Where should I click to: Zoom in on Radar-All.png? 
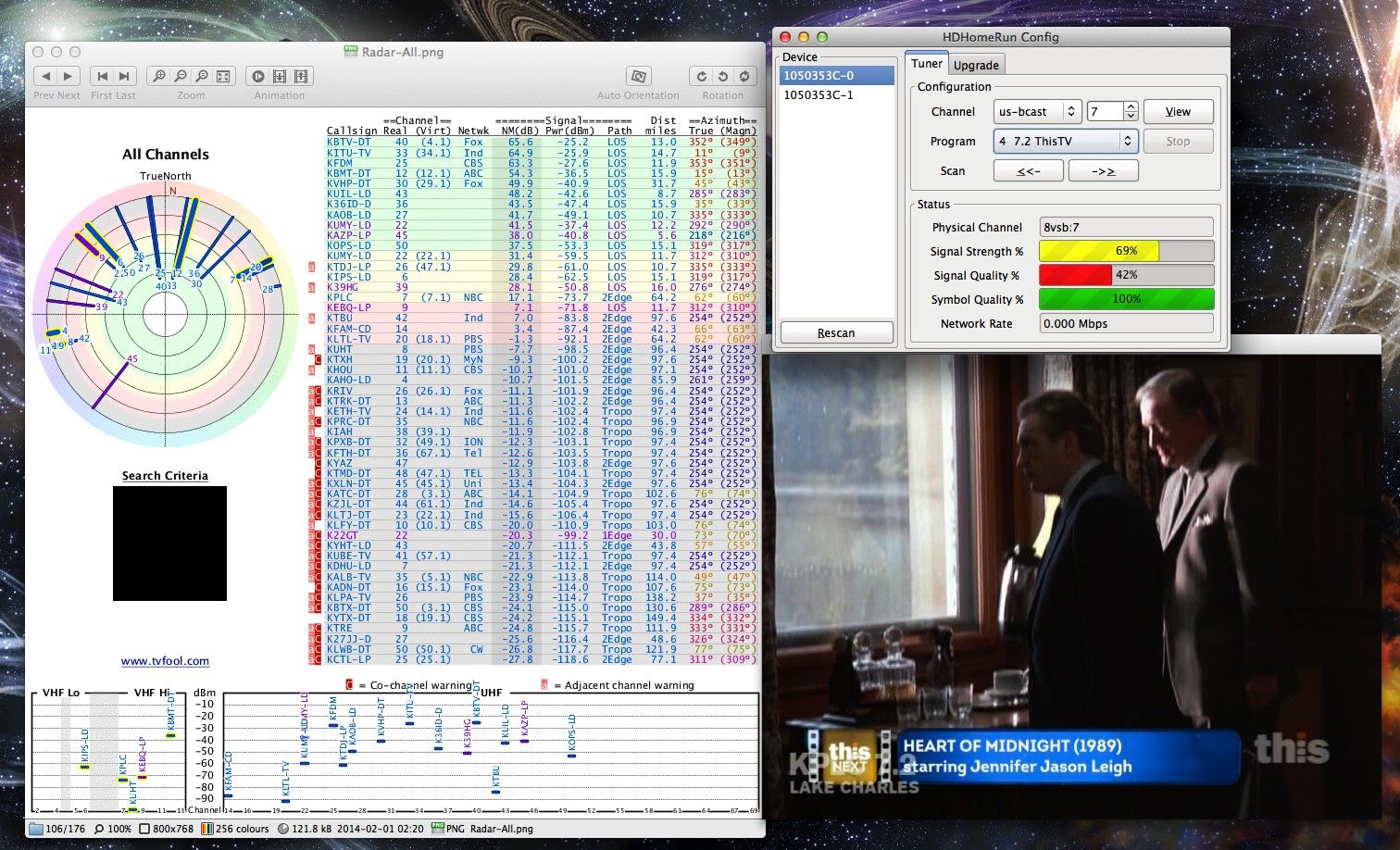(159, 76)
